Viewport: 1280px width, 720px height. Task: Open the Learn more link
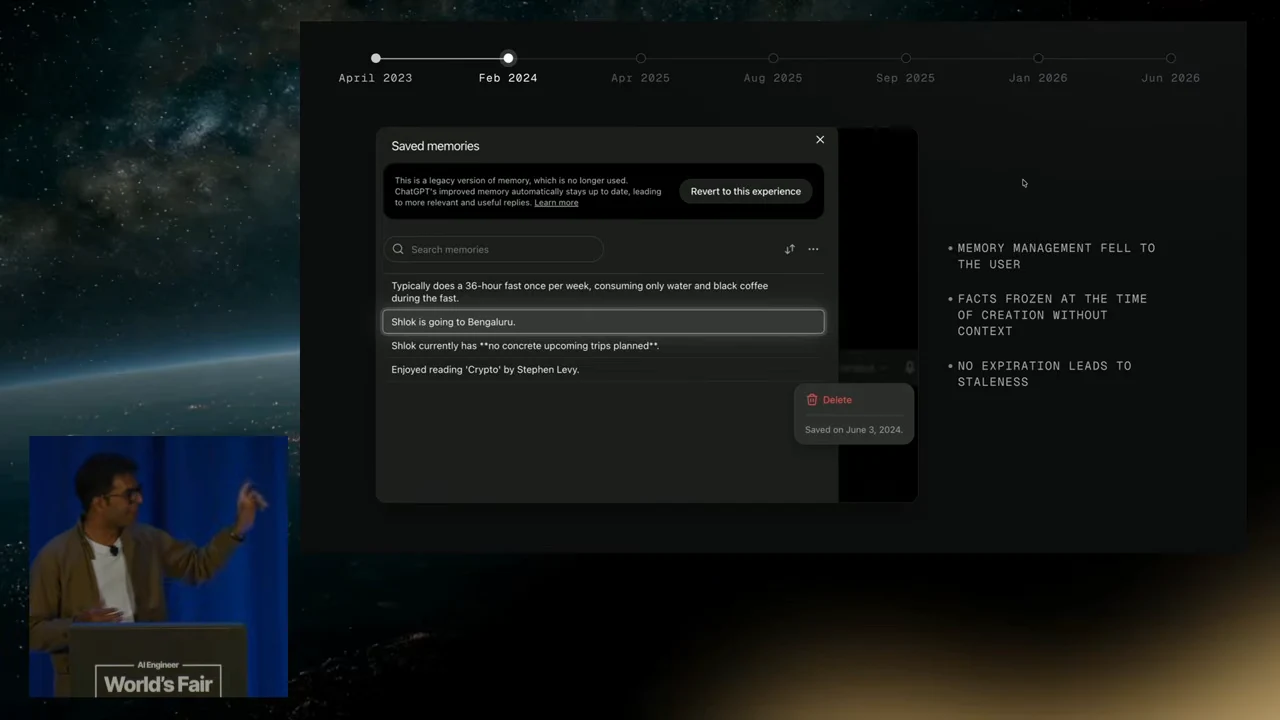click(556, 203)
